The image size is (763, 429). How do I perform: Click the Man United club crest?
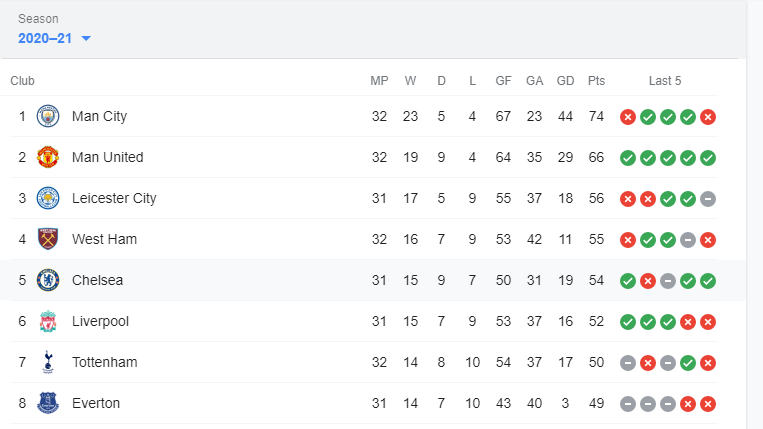coord(48,157)
